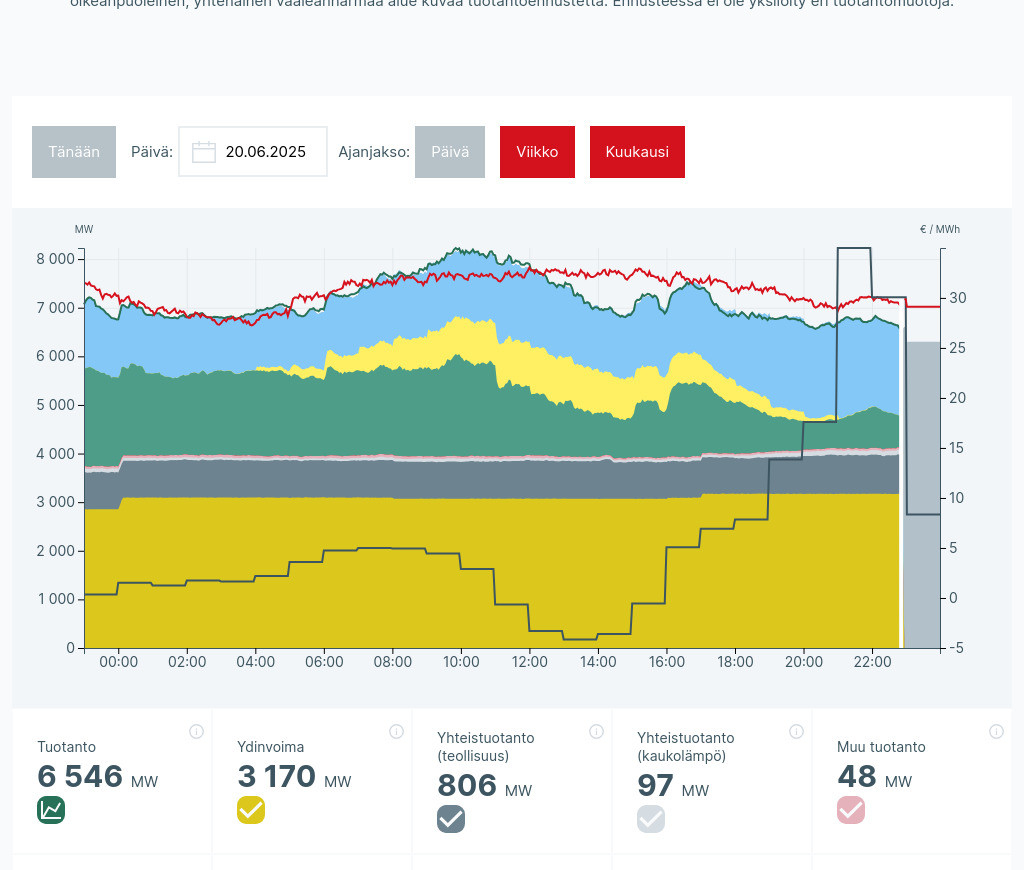This screenshot has height=870, width=1024.
Task: Click the calendar icon in date field
Action: click(204, 152)
